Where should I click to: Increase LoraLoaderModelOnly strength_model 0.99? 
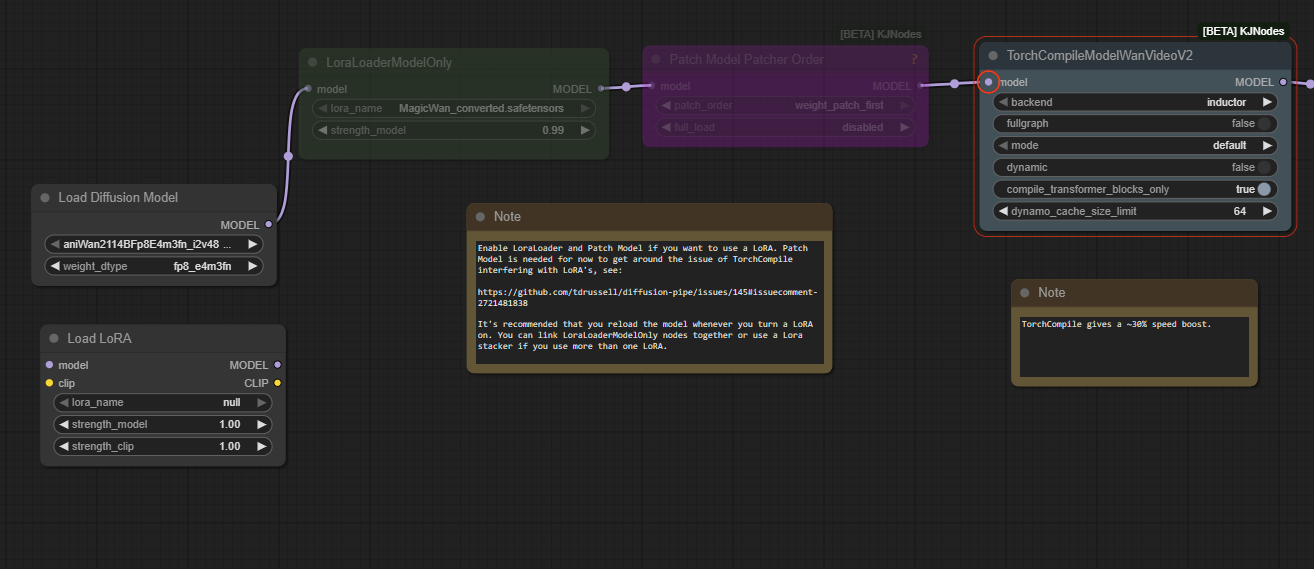(x=585, y=130)
